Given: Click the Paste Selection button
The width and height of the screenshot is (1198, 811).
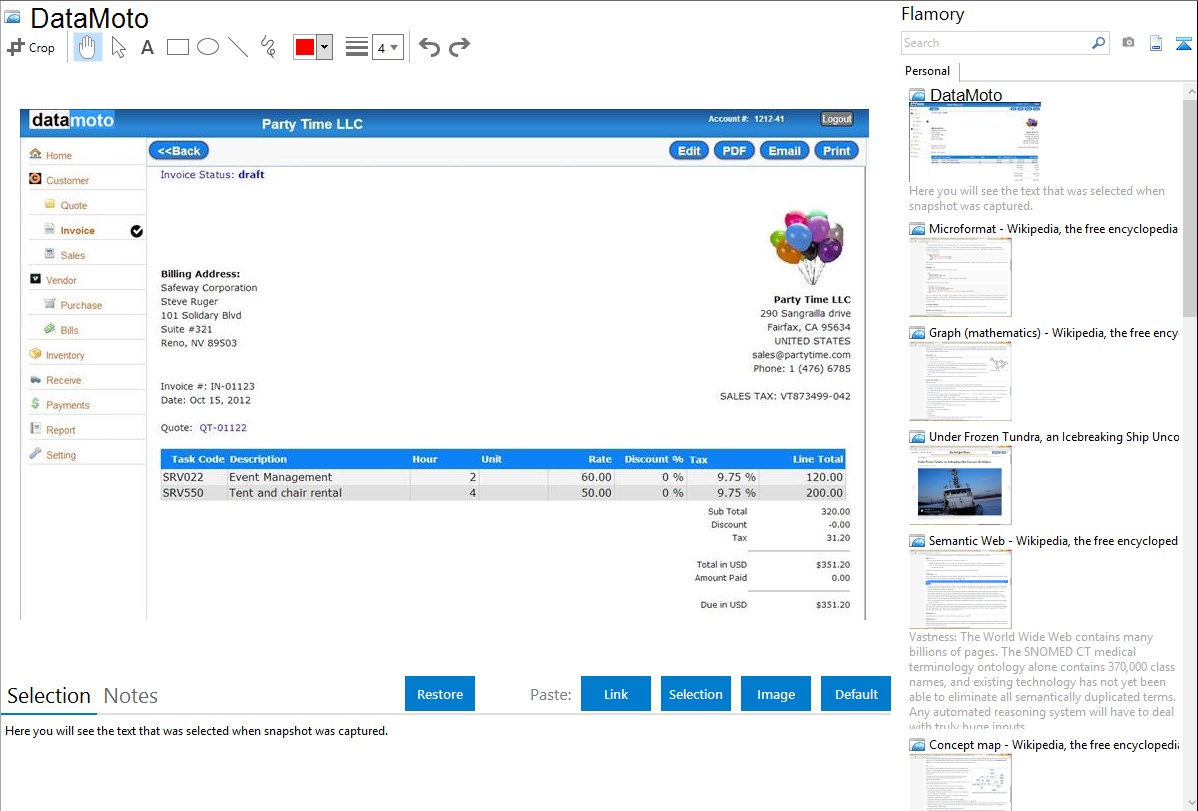Looking at the screenshot, I should (x=695, y=694).
